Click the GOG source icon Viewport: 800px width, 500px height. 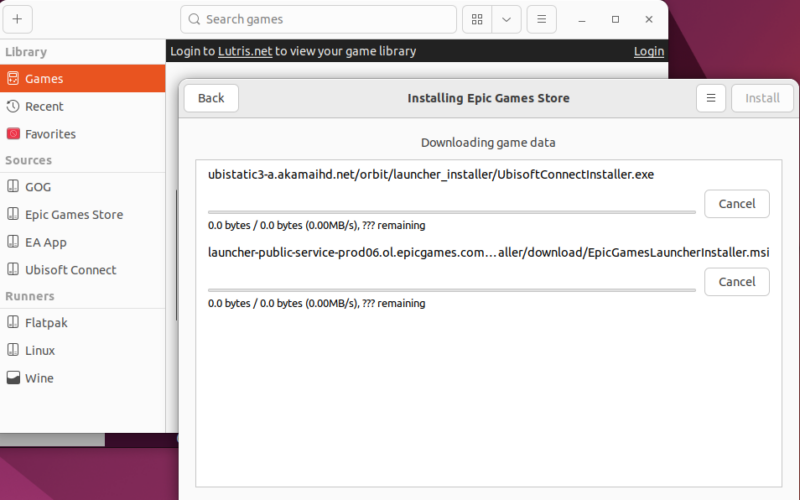[x=13, y=186]
